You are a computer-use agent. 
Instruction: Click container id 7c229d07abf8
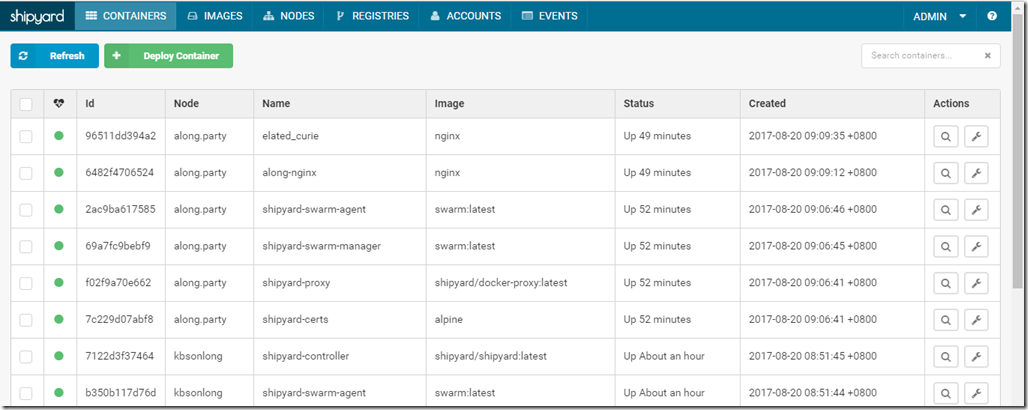[119, 320]
